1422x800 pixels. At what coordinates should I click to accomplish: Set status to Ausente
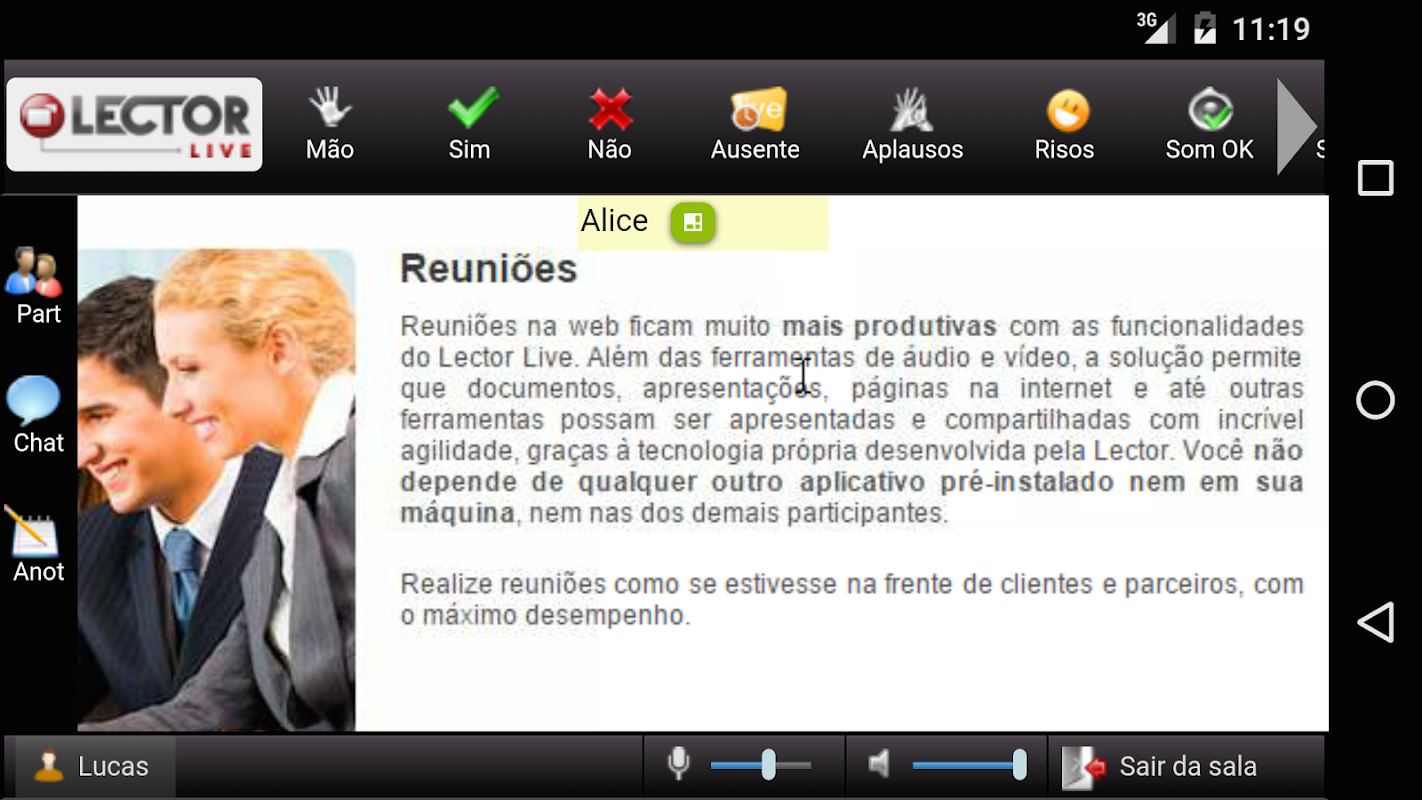tap(755, 124)
